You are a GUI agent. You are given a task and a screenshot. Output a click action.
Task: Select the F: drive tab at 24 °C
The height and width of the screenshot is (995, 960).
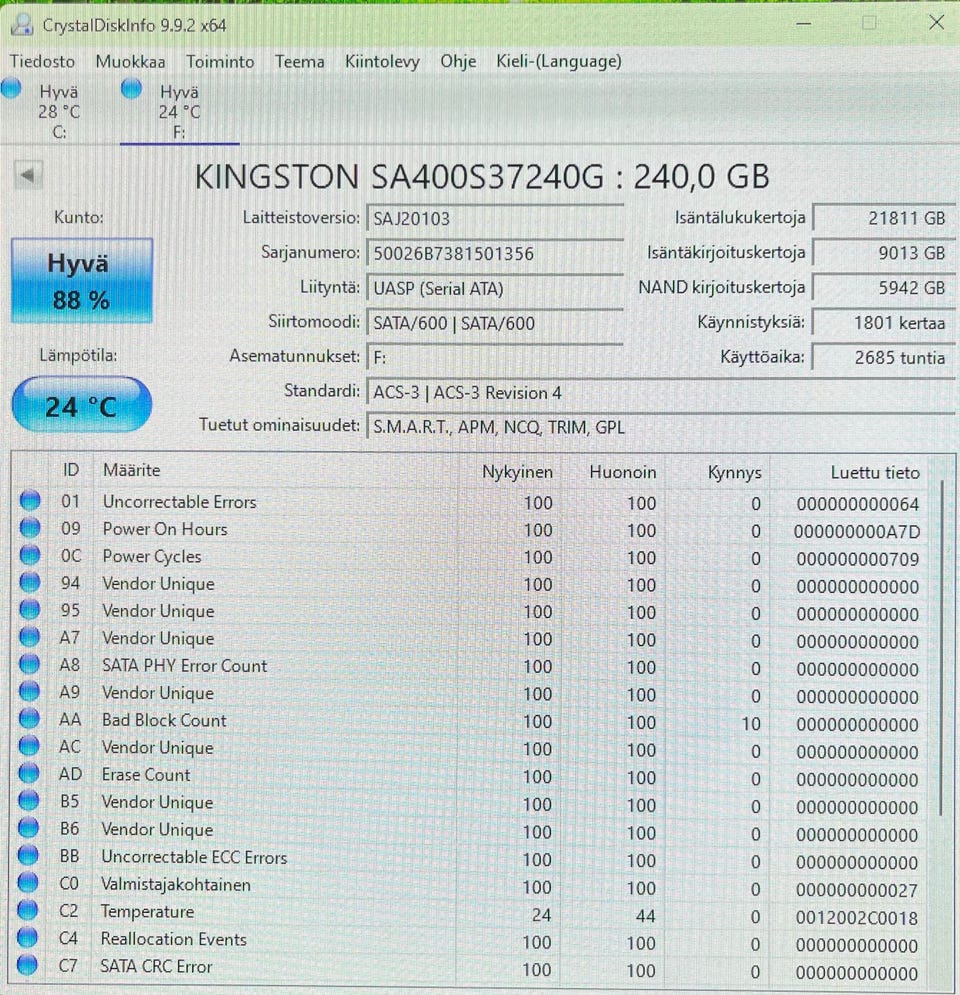tap(178, 110)
